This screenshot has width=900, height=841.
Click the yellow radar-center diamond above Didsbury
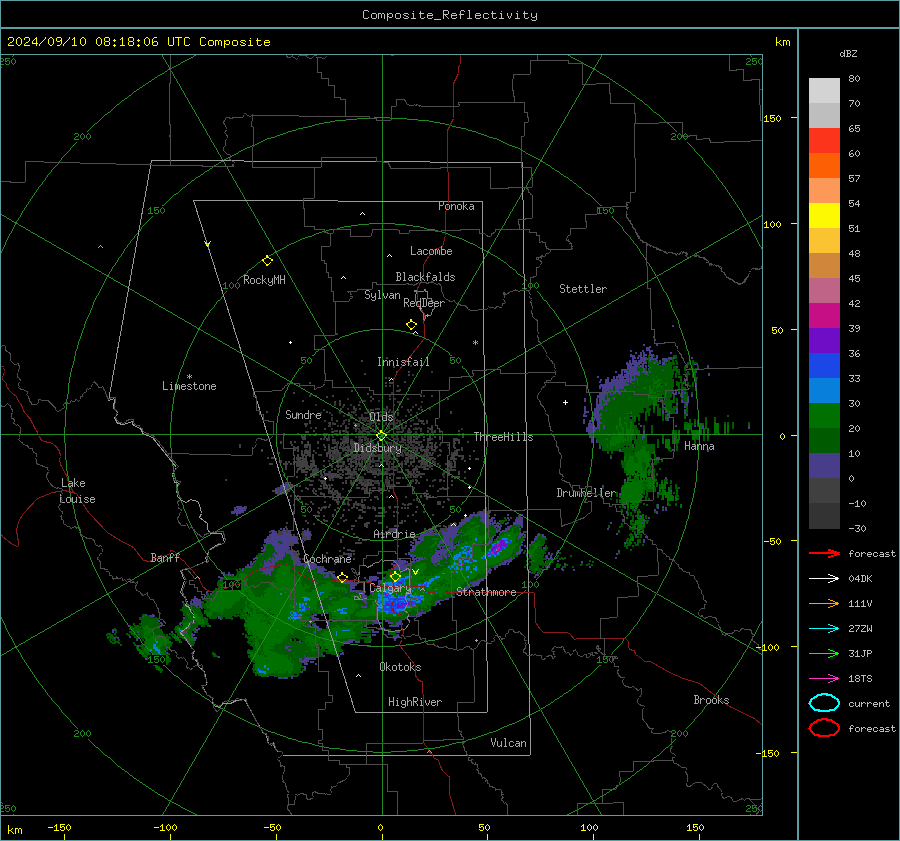(x=381, y=435)
